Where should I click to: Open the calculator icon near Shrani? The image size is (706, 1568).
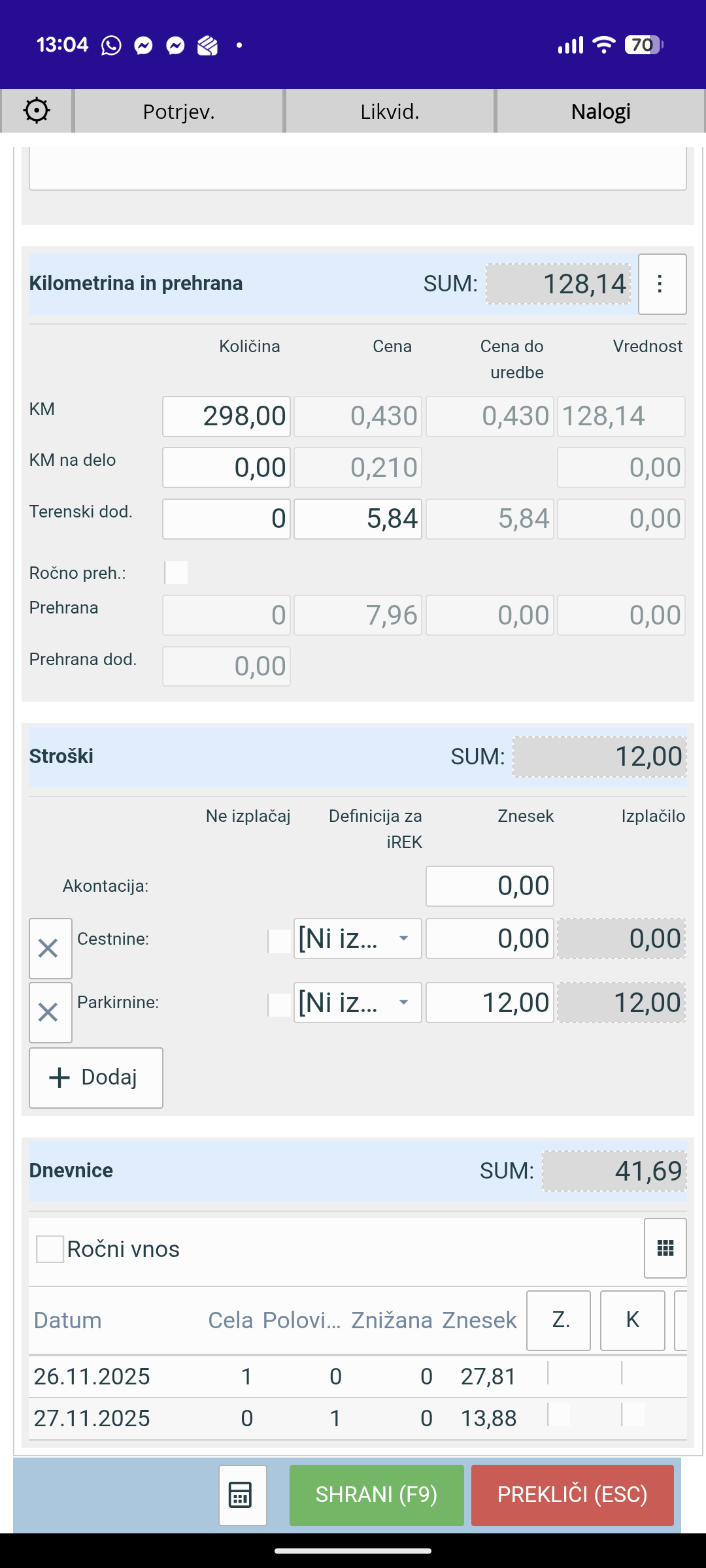click(x=243, y=1495)
